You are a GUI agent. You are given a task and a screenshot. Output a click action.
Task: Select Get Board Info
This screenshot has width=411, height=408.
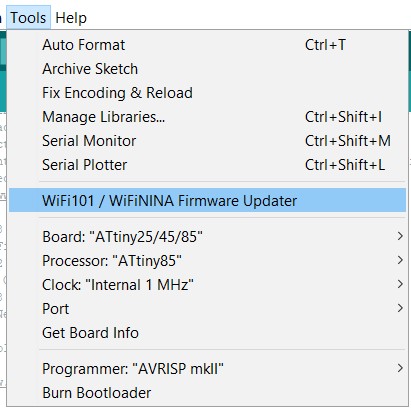click(207, 333)
